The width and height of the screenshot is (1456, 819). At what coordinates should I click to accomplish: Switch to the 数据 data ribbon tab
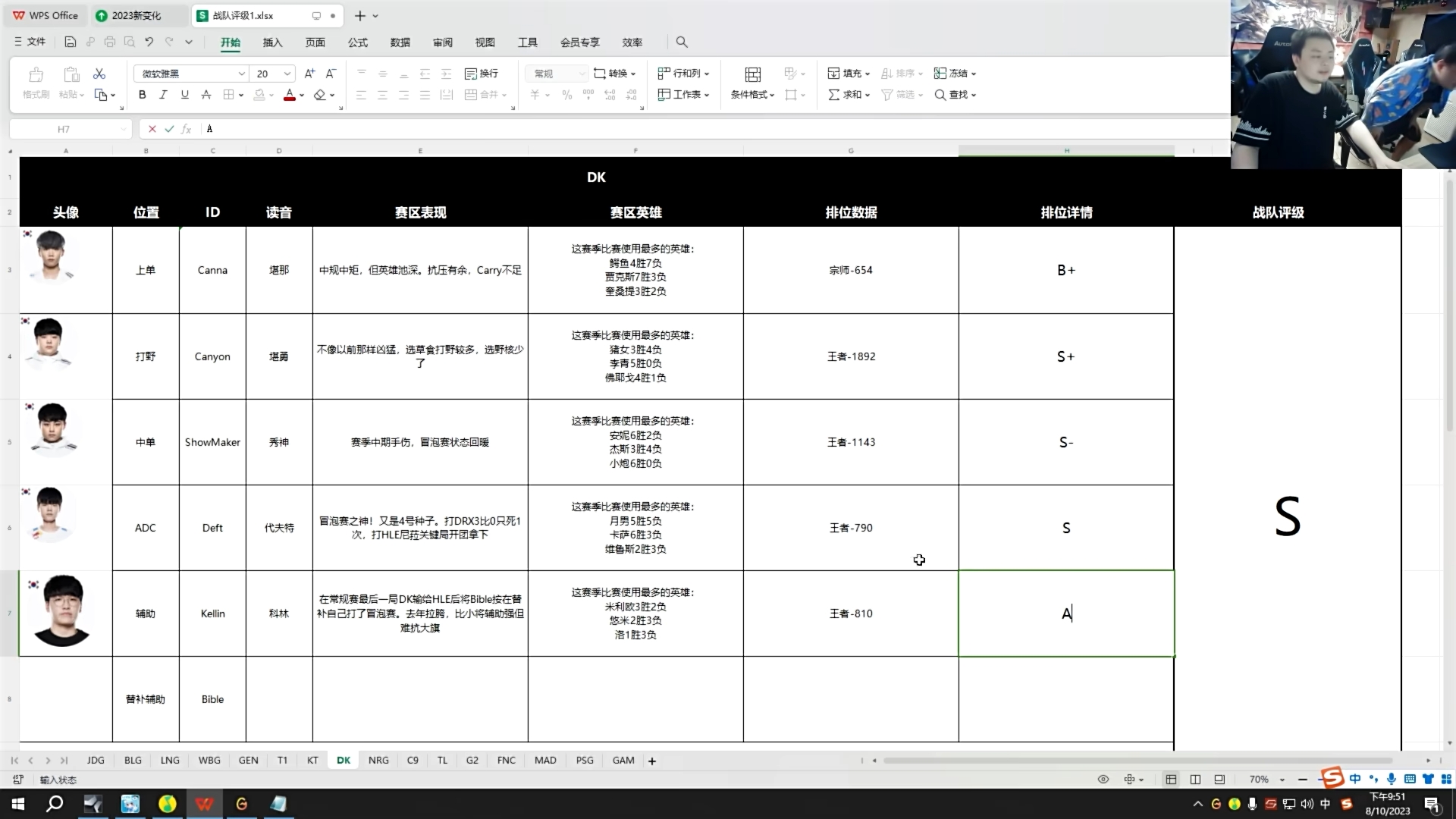point(400,42)
